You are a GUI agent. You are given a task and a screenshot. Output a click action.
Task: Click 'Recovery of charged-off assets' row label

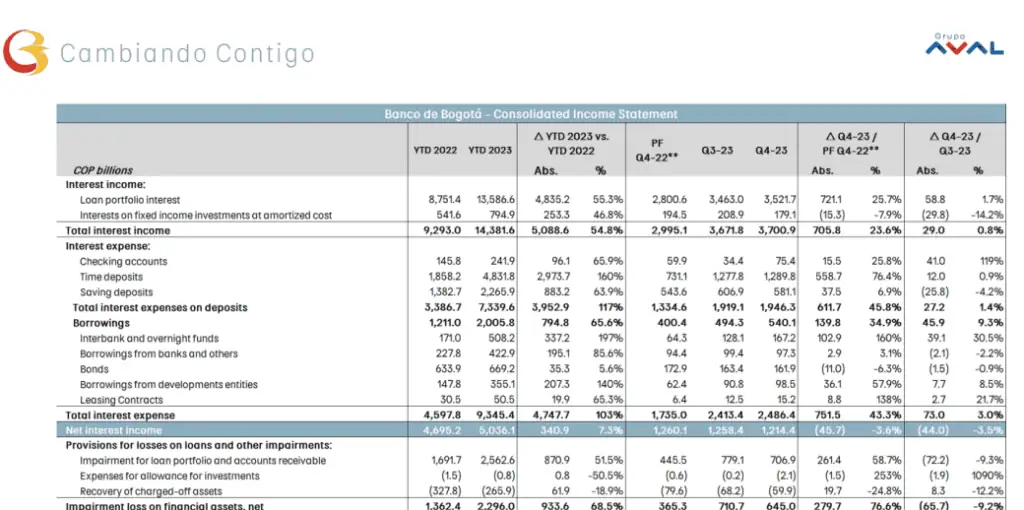[x=151, y=491]
